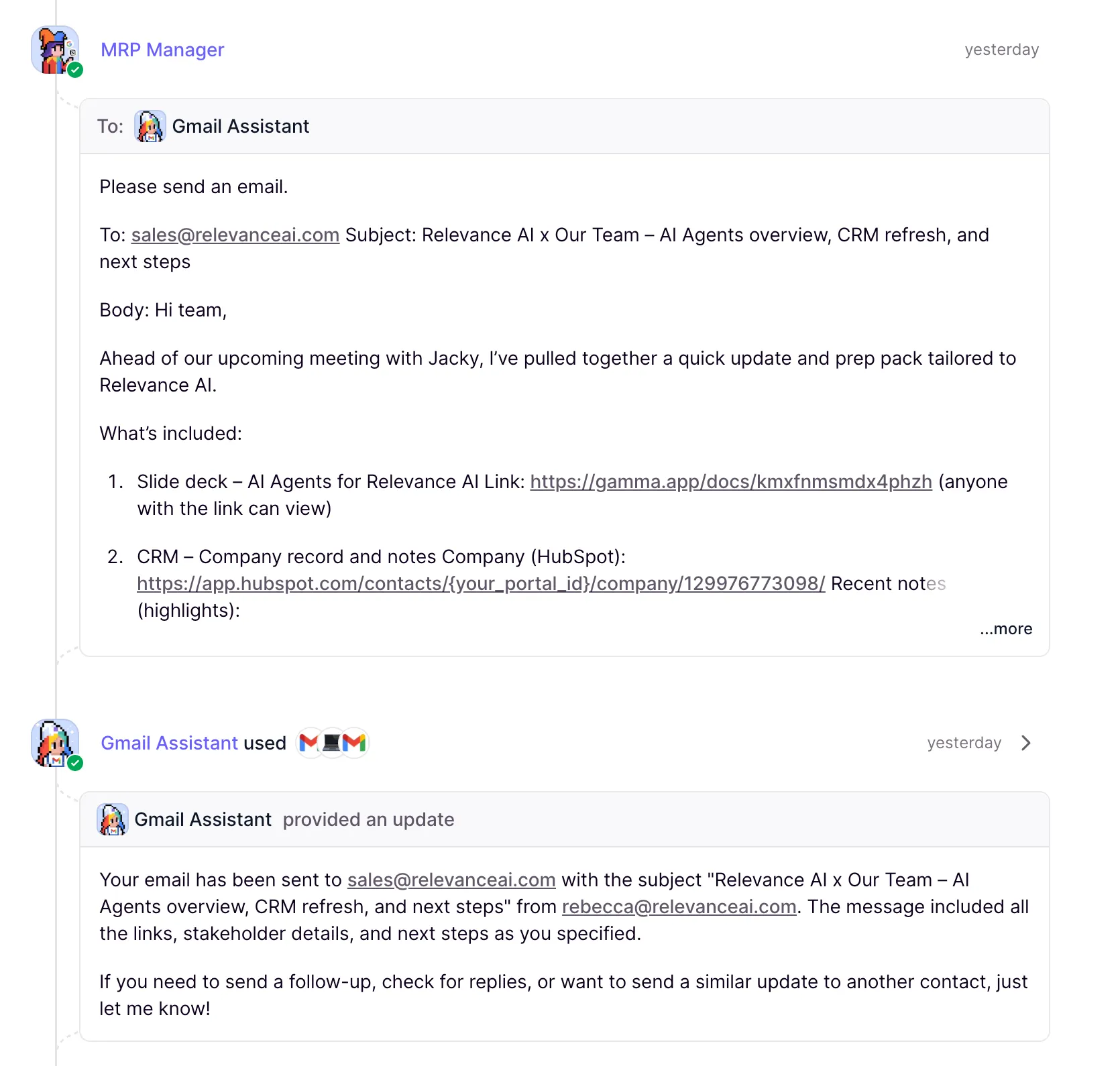Click the laptop tool icon between Gmail icons
This screenshot has width=1120, height=1066.
click(332, 743)
